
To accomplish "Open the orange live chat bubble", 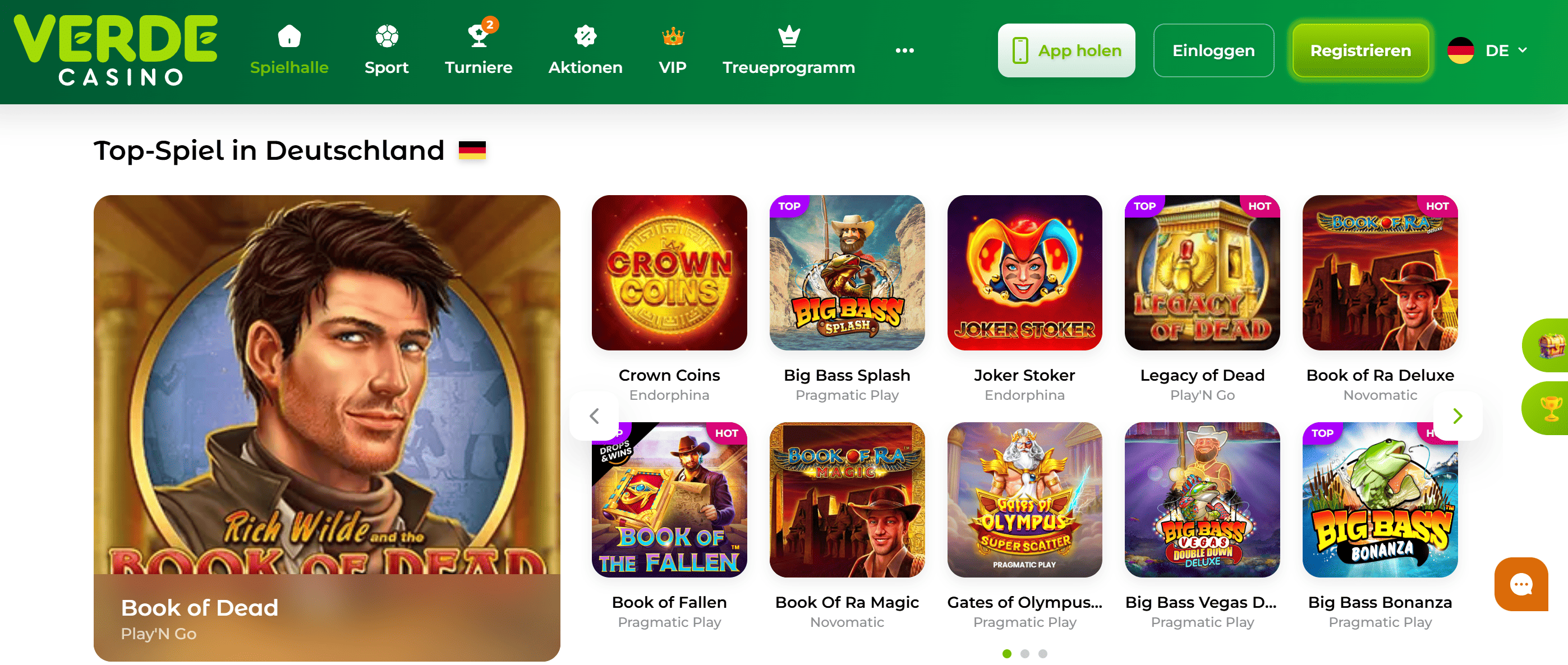I will (x=1520, y=584).
